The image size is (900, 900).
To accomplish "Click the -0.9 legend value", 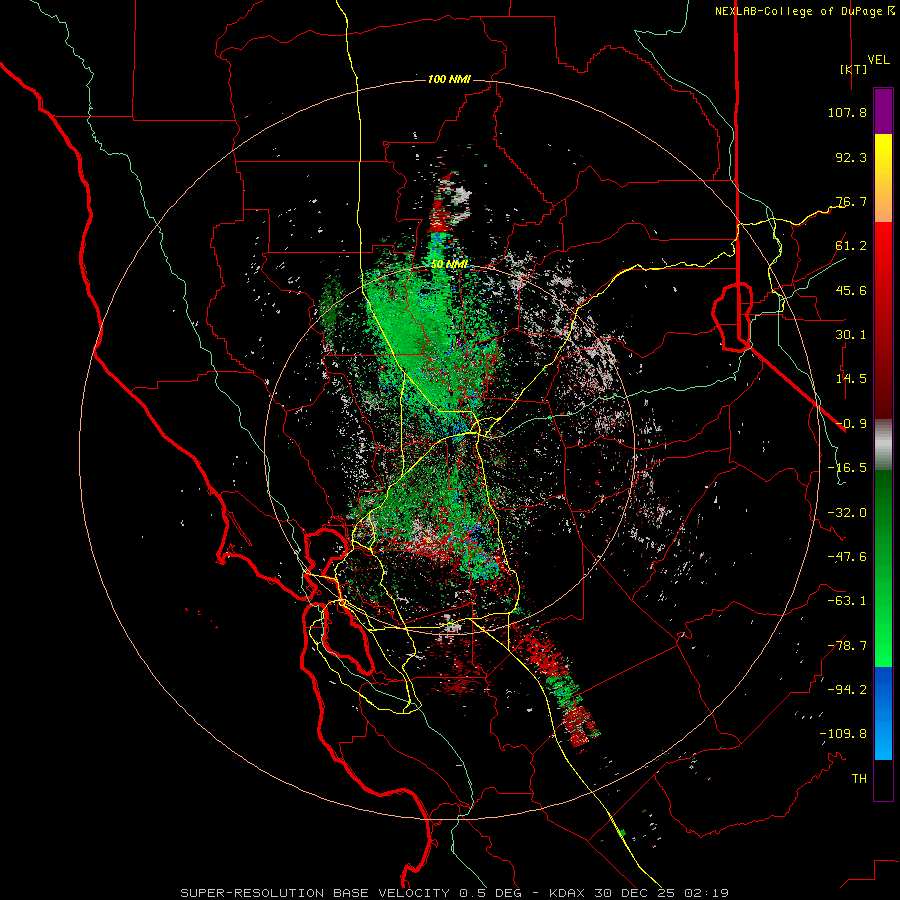I will tap(851, 424).
